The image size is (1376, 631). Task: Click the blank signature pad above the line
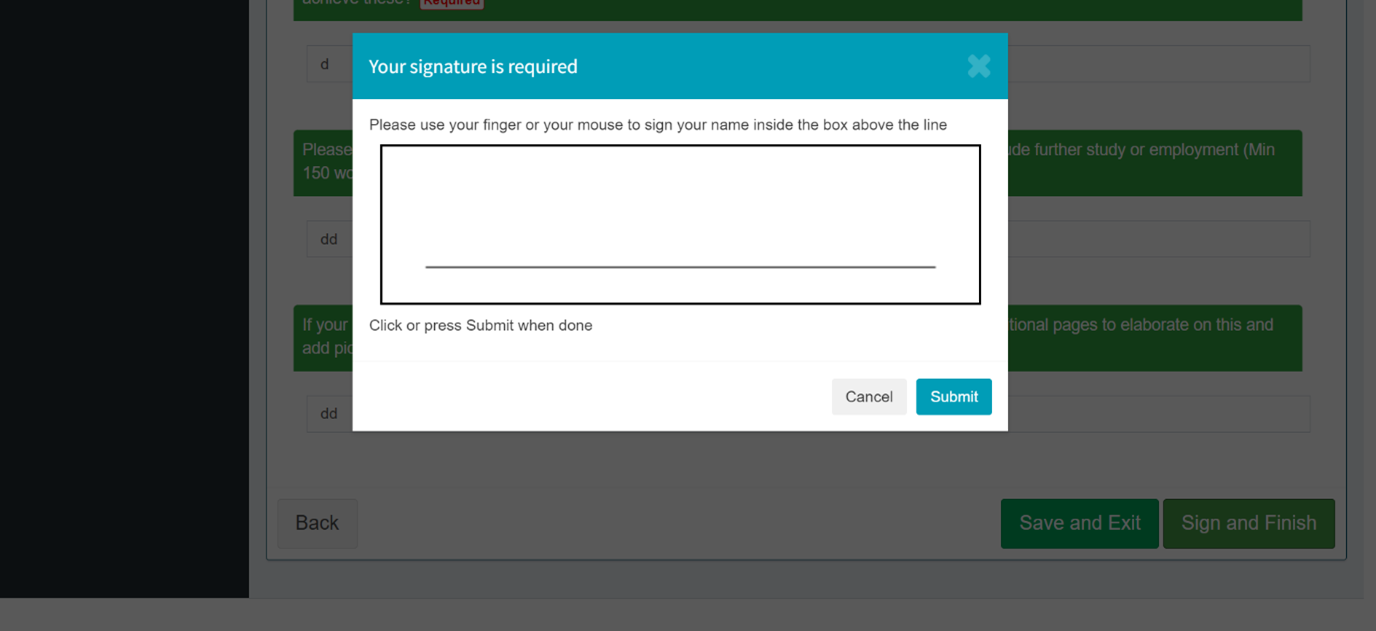pyautogui.click(x=680, y=205)
